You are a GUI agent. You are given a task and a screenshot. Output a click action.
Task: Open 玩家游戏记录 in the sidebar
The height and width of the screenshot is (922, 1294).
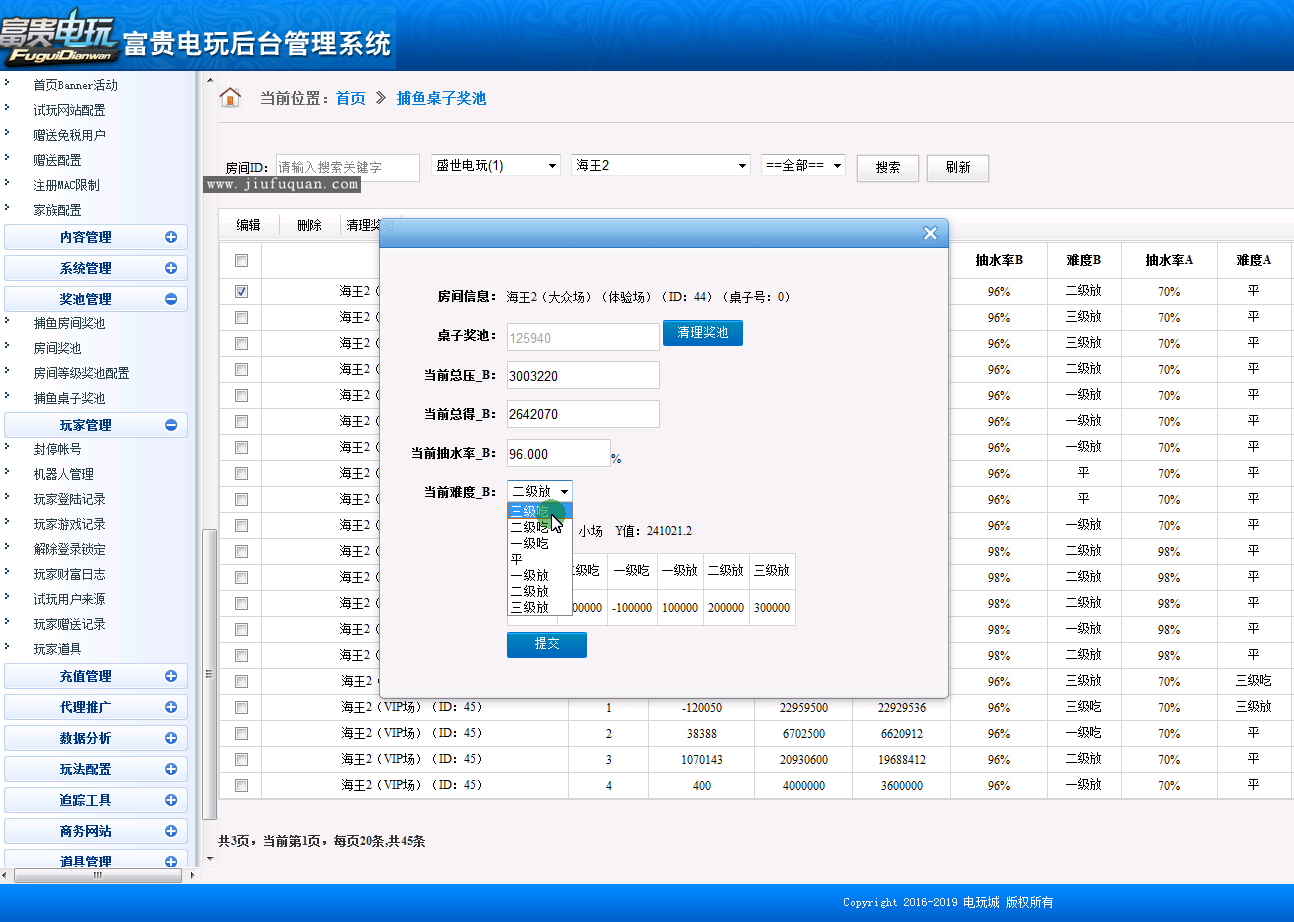click(69, 524)
